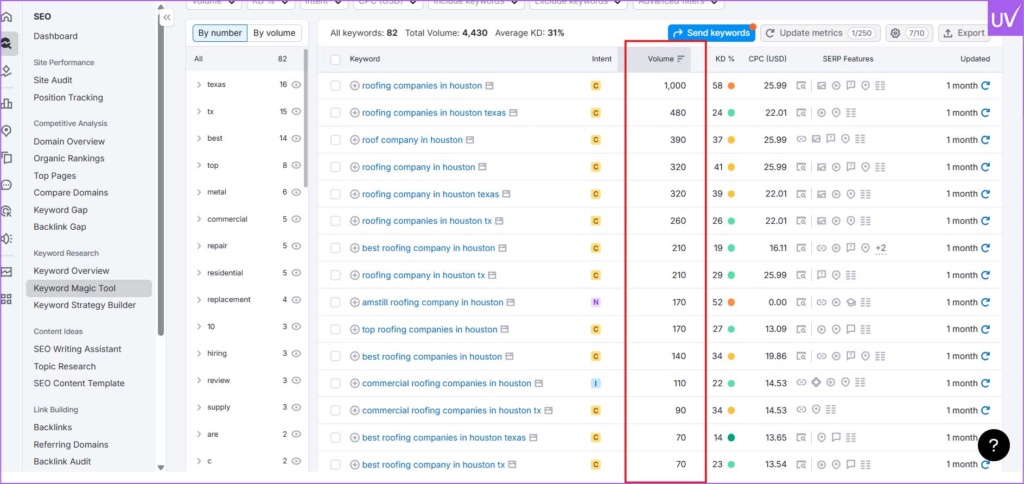
Task: Expand the best keyword group chevron
Action: [x=199, y=138]
